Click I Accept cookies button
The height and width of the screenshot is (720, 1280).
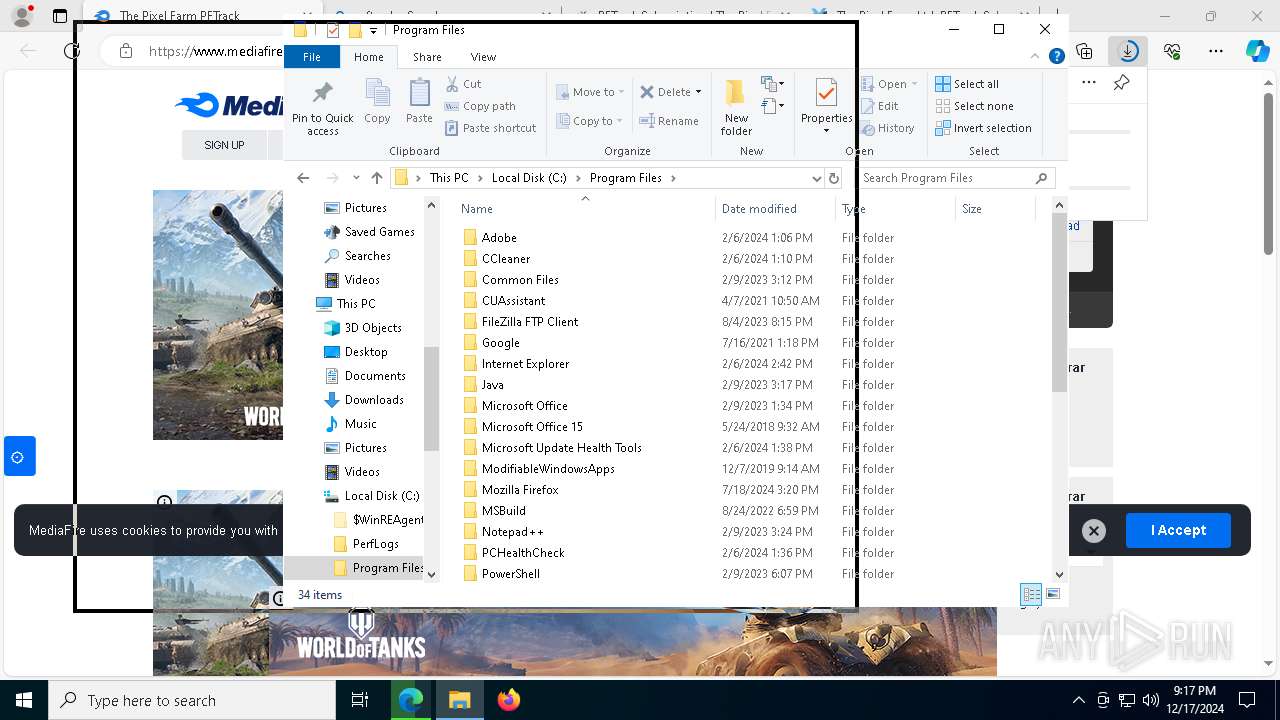1178,530
